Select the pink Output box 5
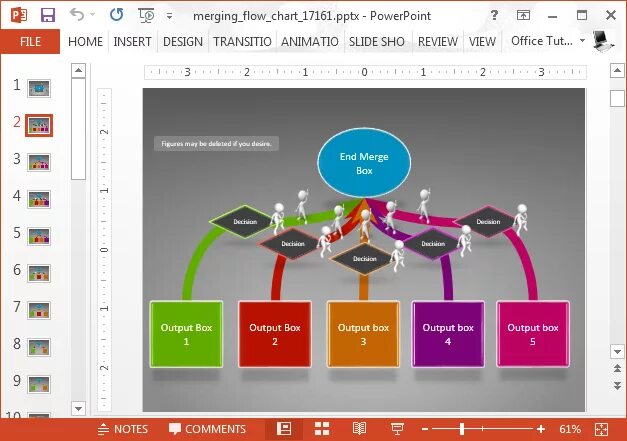Screen dimensions: 627x441 [x=533, y=334]
